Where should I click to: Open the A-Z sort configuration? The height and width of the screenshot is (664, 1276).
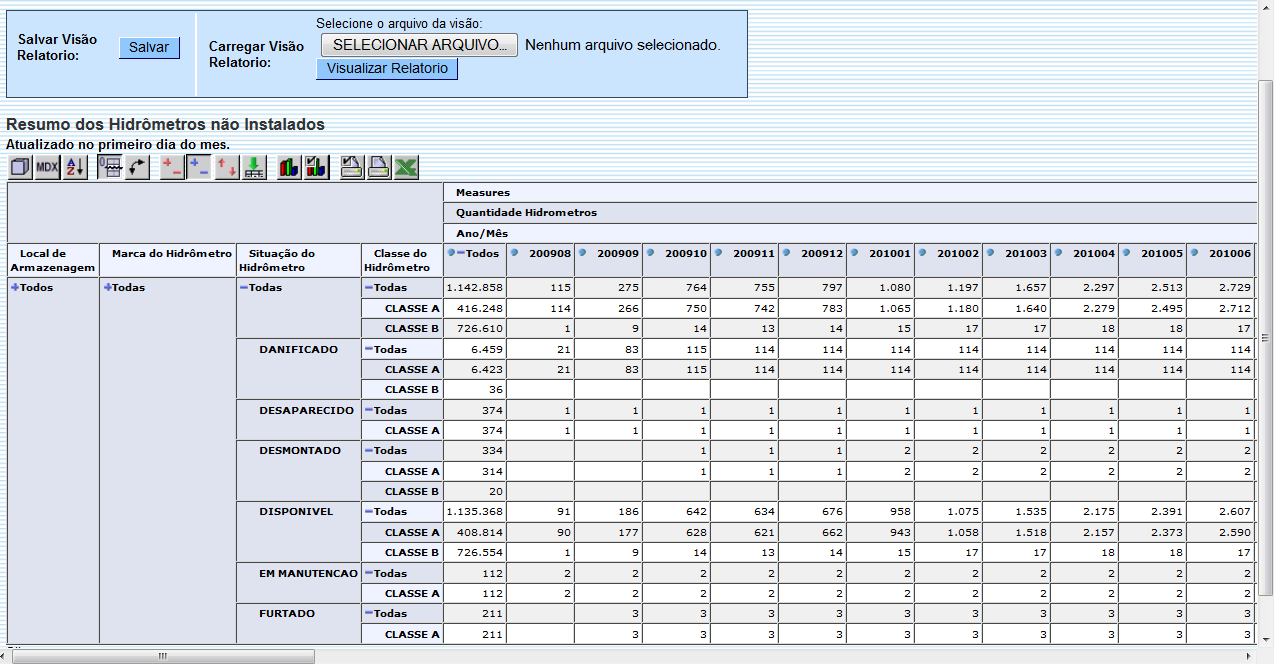coord(75,167)
